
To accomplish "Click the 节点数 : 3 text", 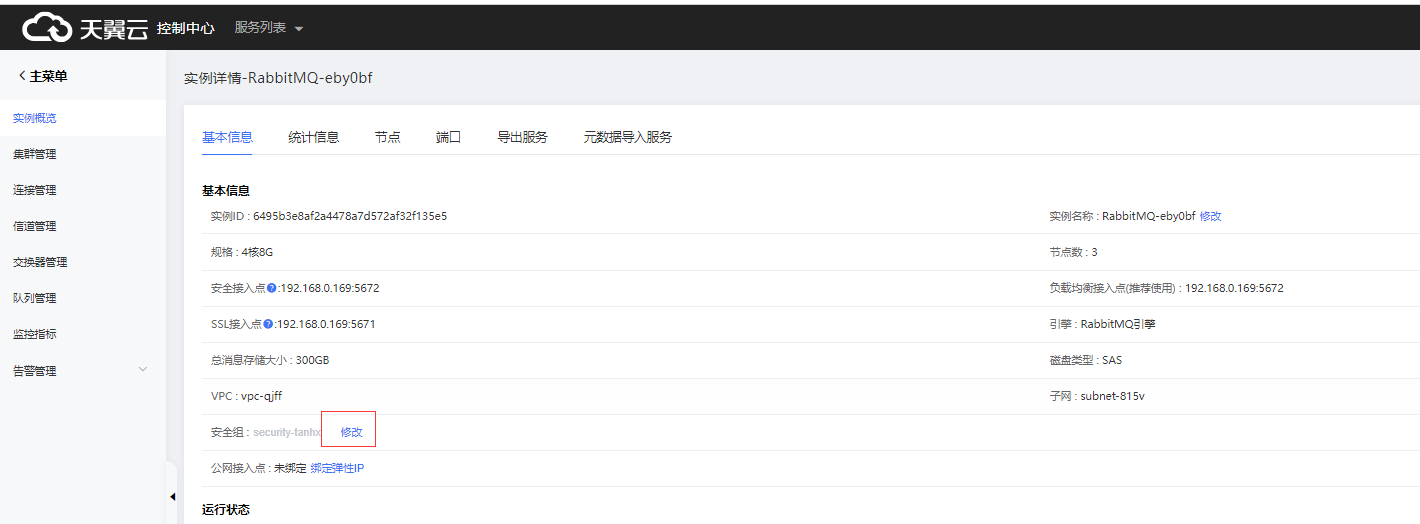I will (x=1073, y=252).
